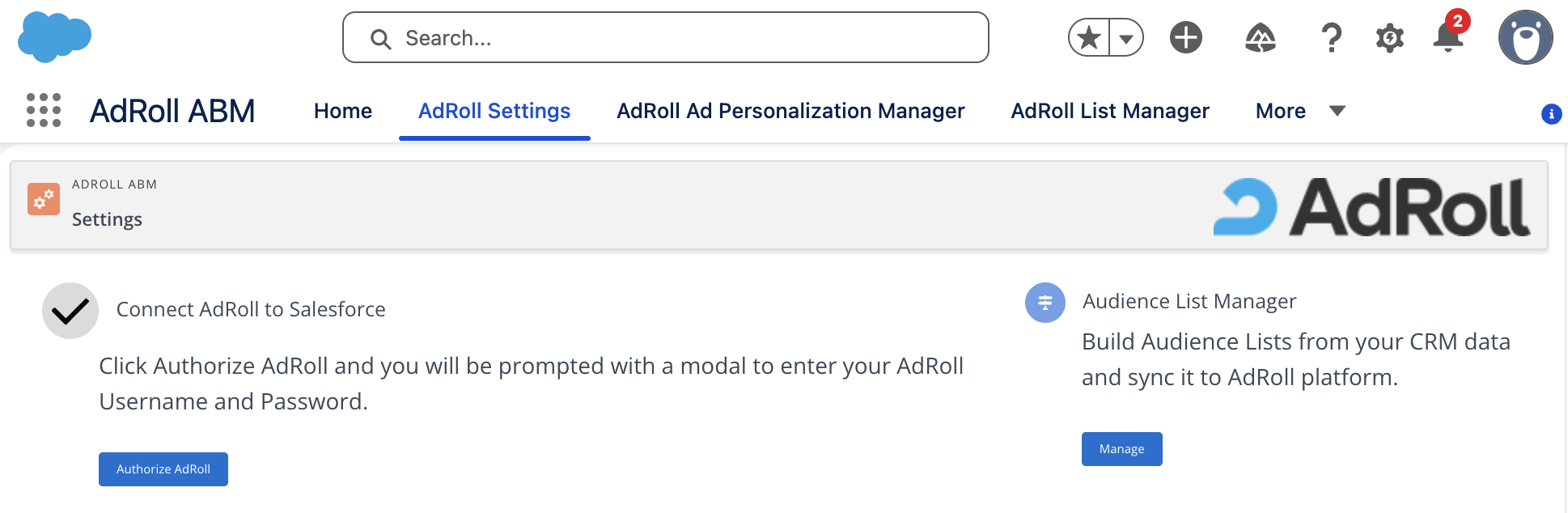Open AdRoll Ad Personalization Manager tab

coord(790,111)
